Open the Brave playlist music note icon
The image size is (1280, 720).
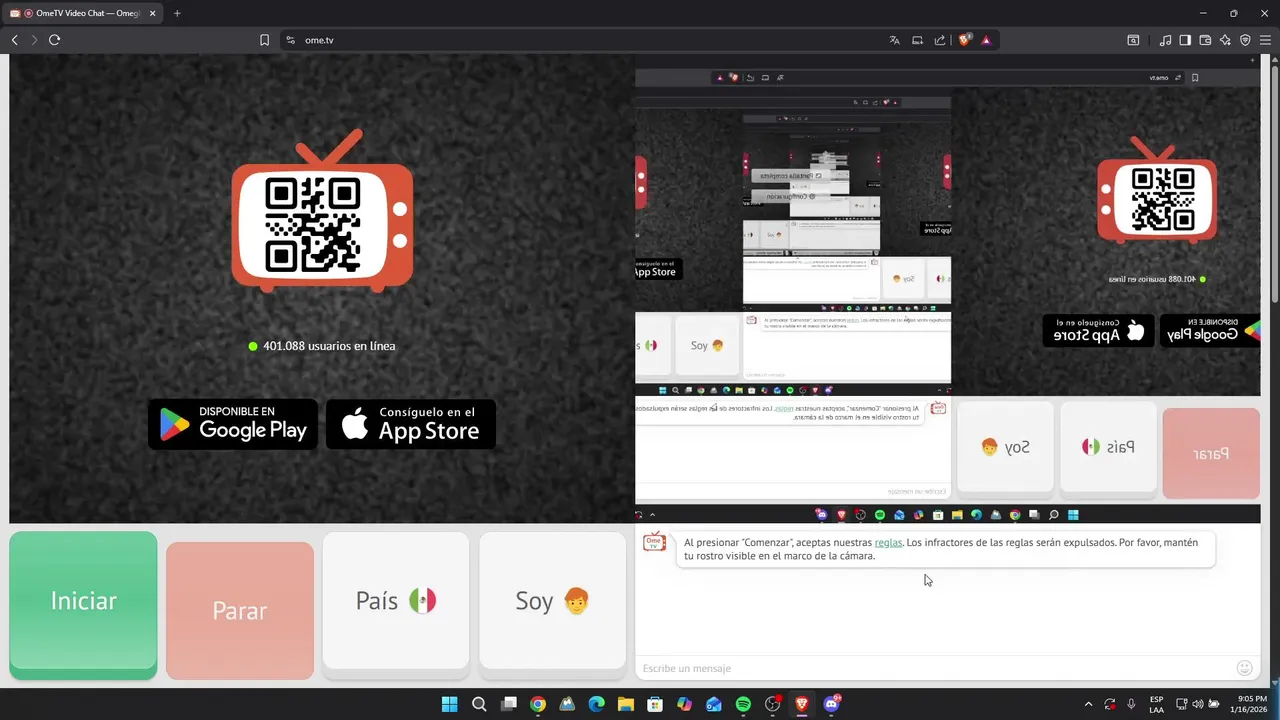1166,40
